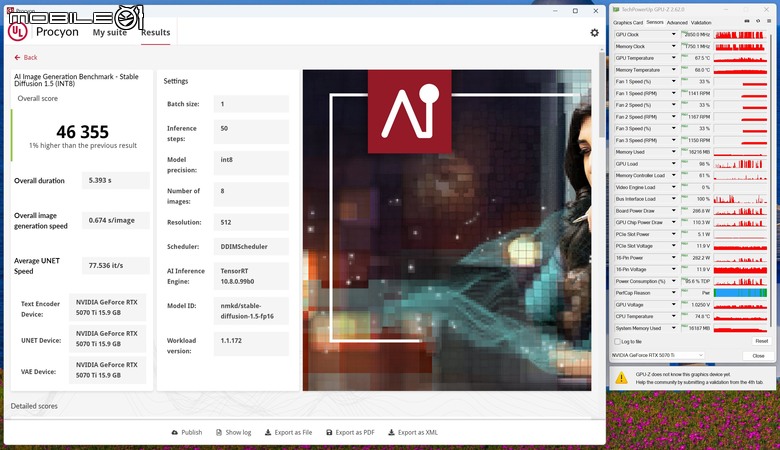Click Export as XML
The image size is (780, 450).
[411, 432]
